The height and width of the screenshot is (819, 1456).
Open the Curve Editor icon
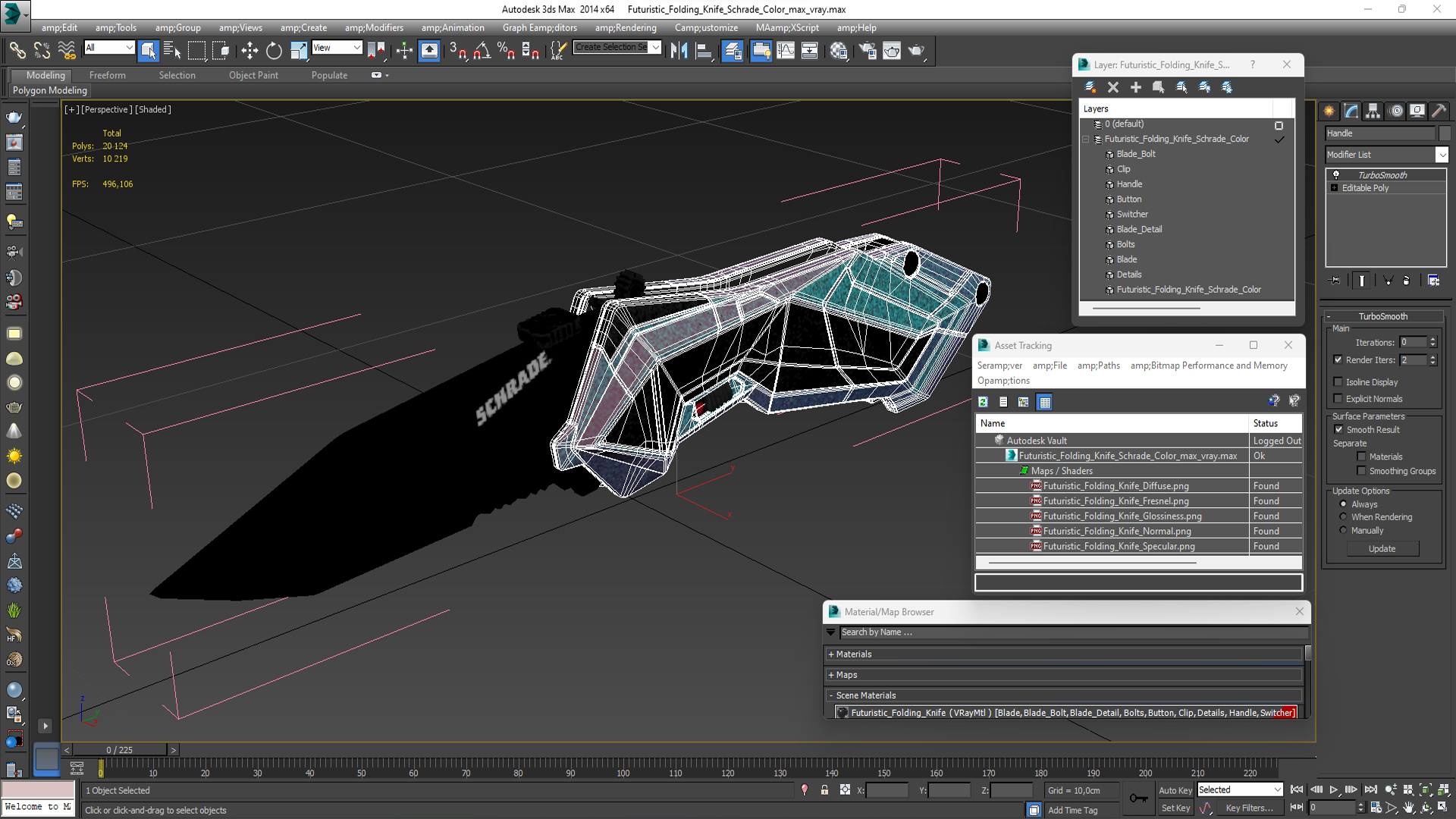point(786,51)
